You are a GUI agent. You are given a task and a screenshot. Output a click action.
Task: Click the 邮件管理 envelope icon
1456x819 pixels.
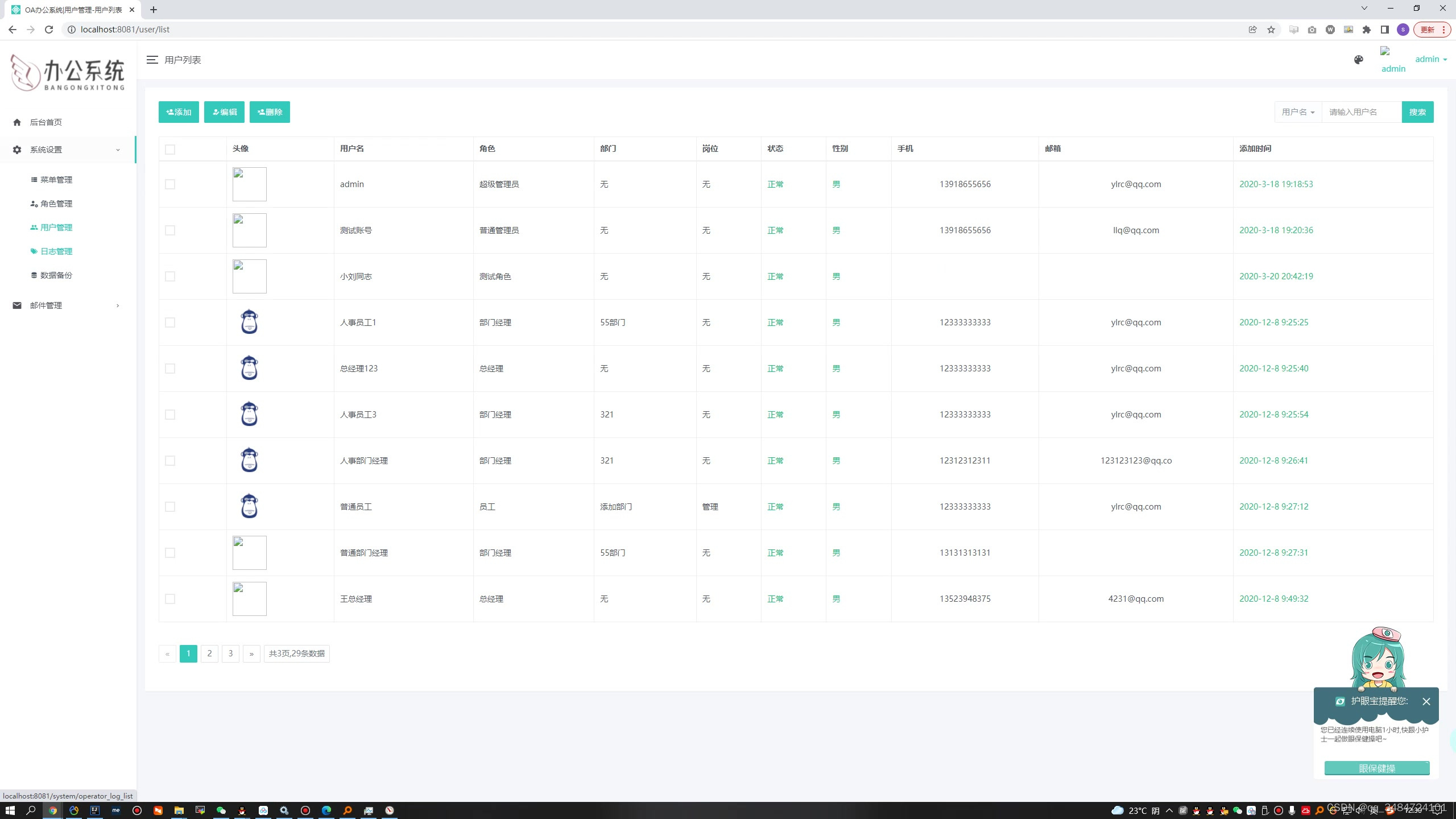(x=16, y=305)
